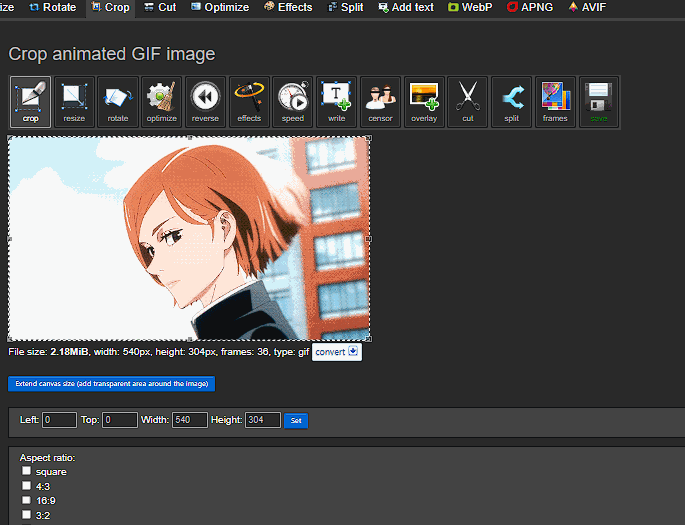The width and height of the screenshot is (685, 525).
Task: Open the overlay tool
Action: pyautogui.click(x=424, y=102)
